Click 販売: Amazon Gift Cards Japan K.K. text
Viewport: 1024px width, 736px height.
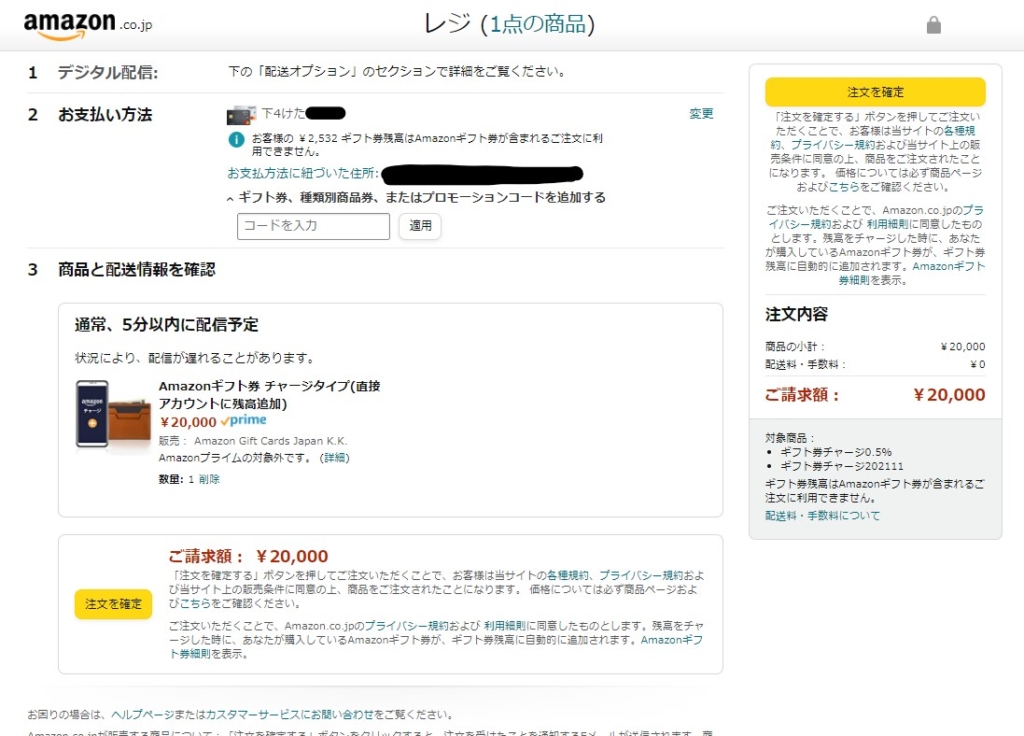coord(253,441)
